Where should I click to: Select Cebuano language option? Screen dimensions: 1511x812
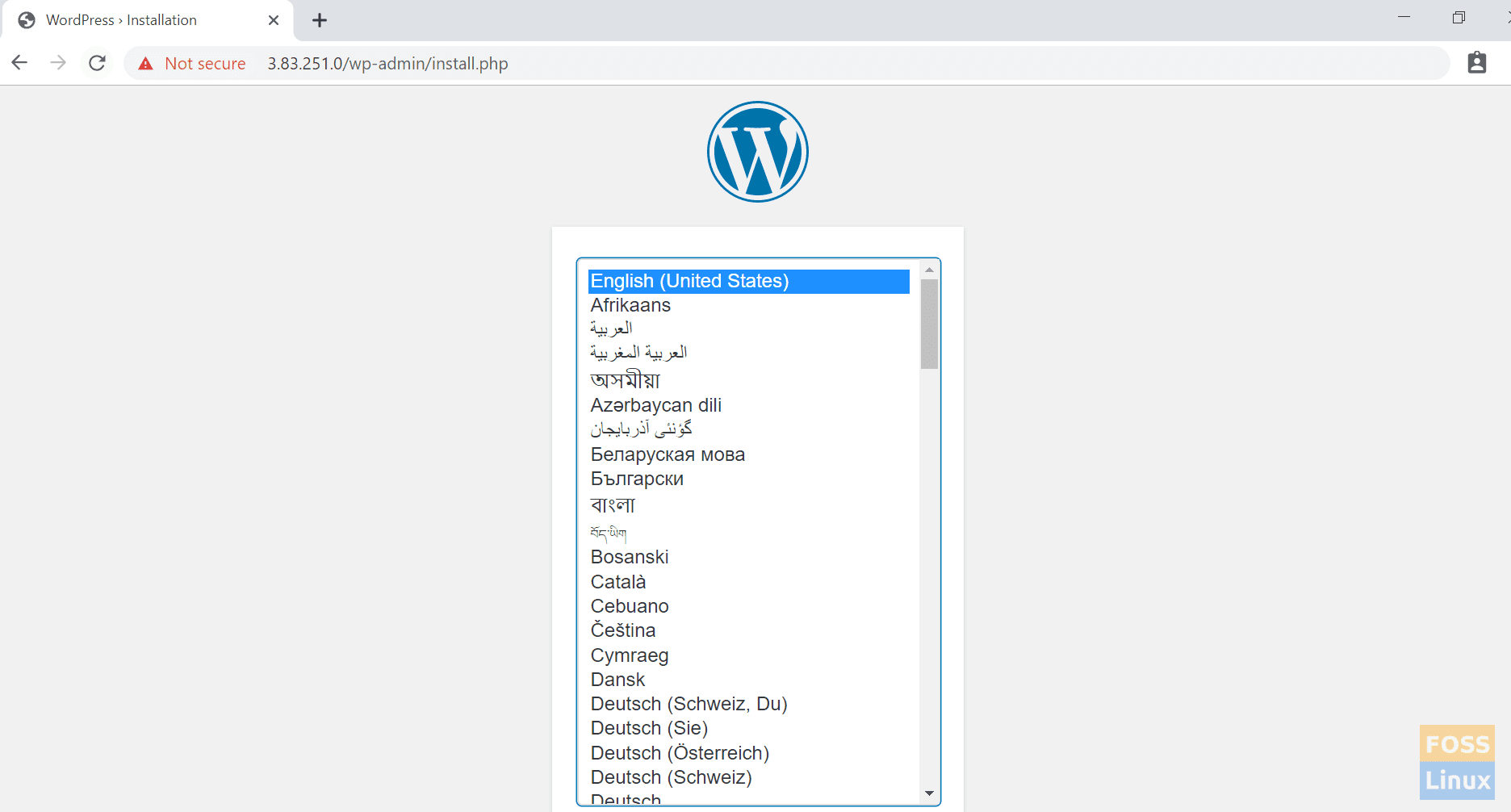749,606
